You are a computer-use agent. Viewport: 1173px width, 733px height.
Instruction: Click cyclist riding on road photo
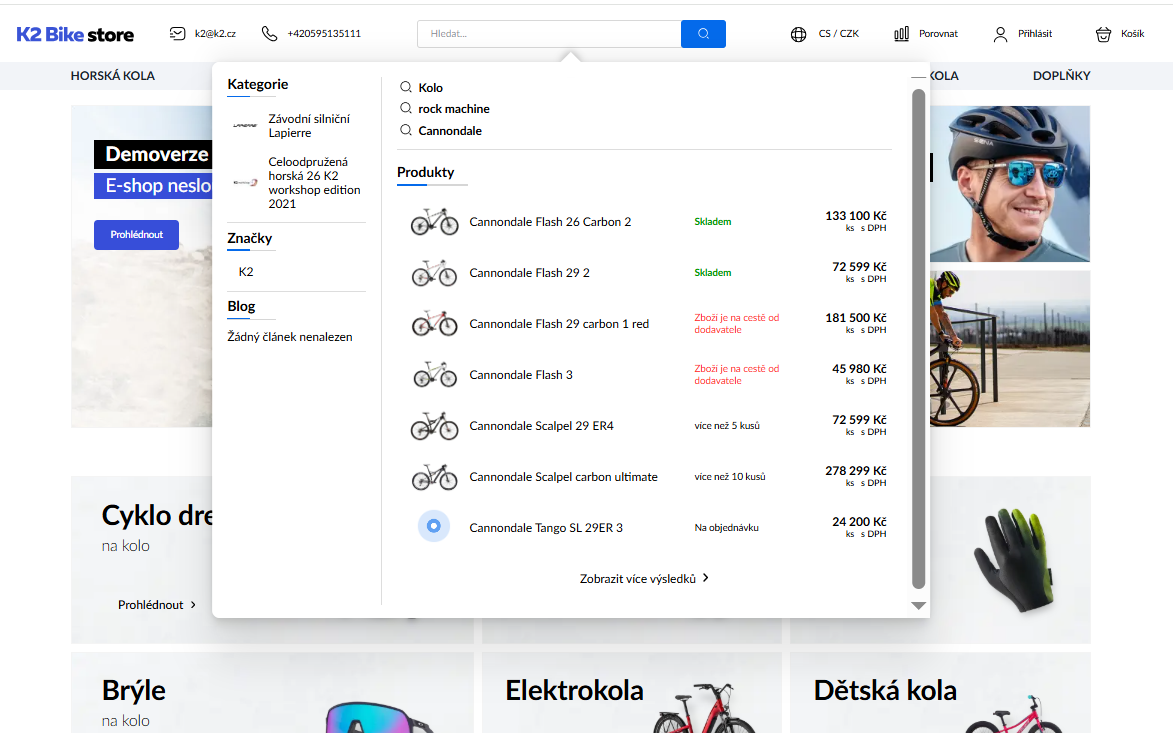click(1010, 349)
